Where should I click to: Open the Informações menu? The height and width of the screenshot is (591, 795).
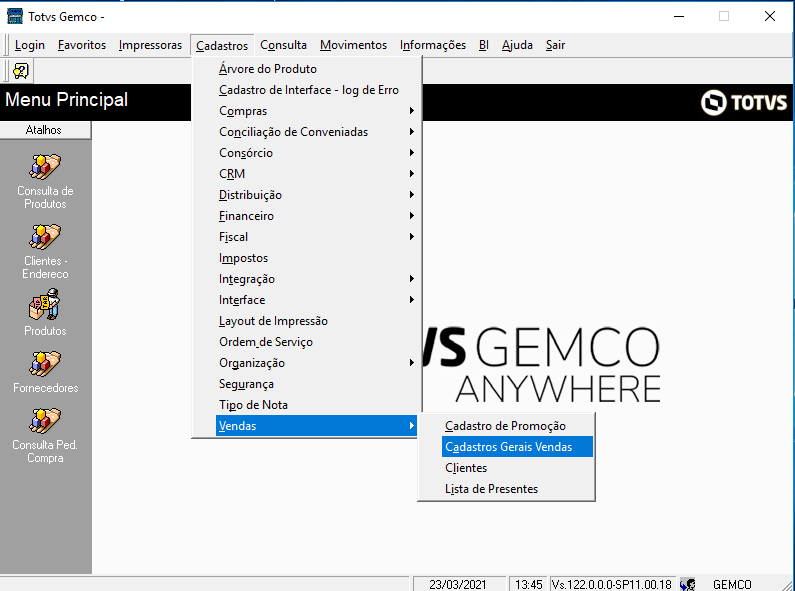pos(432,45)
